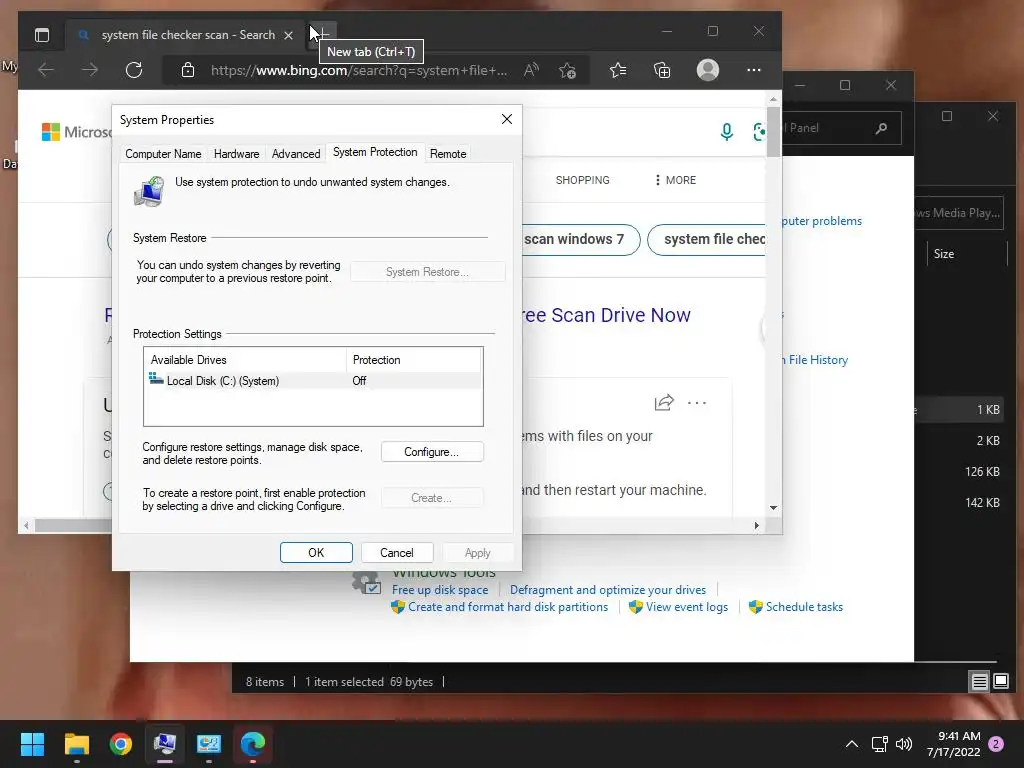Switch File Explorer to large icons view
The image size is (1024, 768).
pyautogui.click(x=1001, y=682)
